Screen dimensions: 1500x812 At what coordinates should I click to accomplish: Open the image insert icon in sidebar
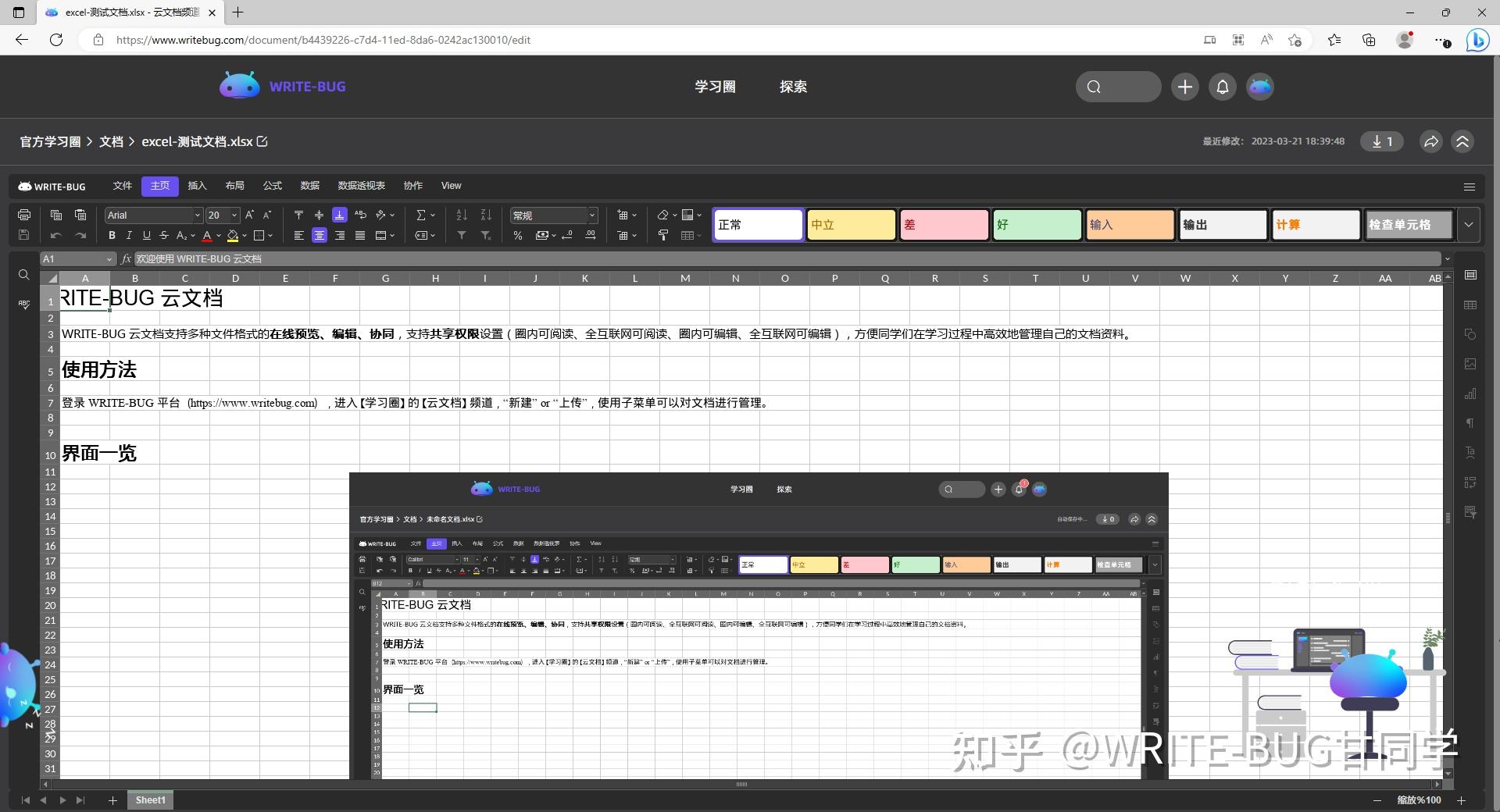(1470, 364)
